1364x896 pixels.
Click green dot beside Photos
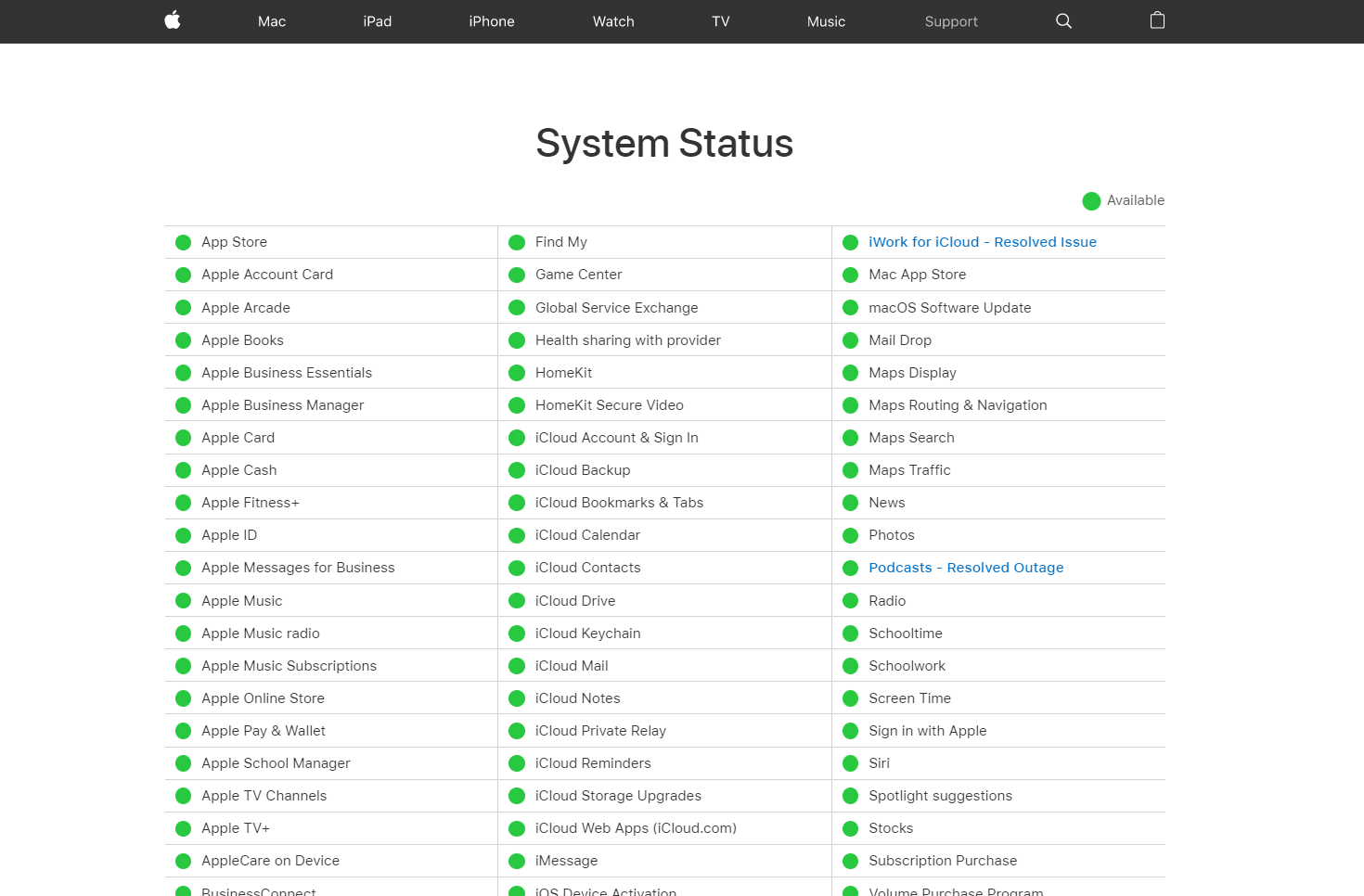tap(850, 535)
